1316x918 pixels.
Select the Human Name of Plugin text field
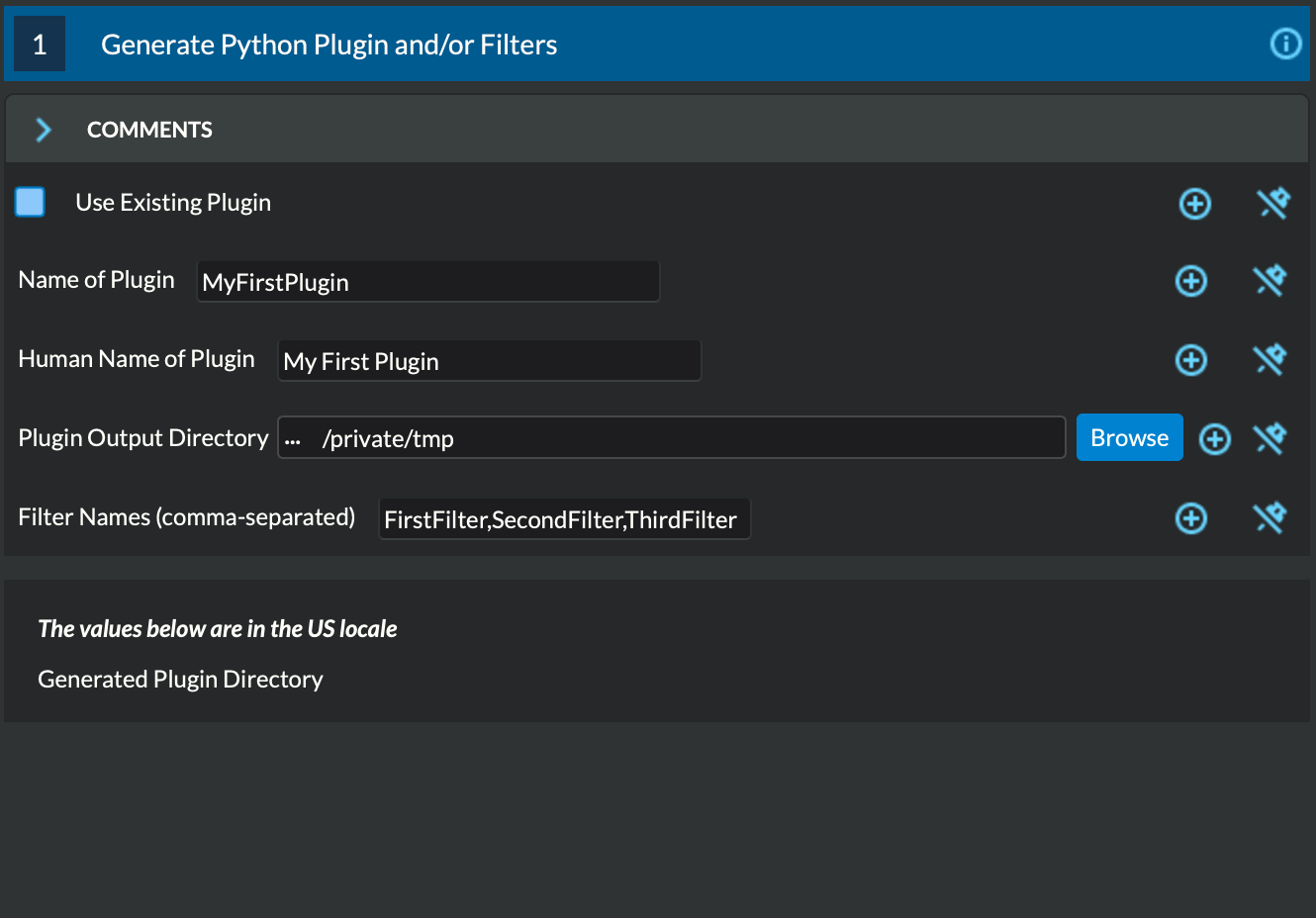pyautogui.click(x=490, y=360)
